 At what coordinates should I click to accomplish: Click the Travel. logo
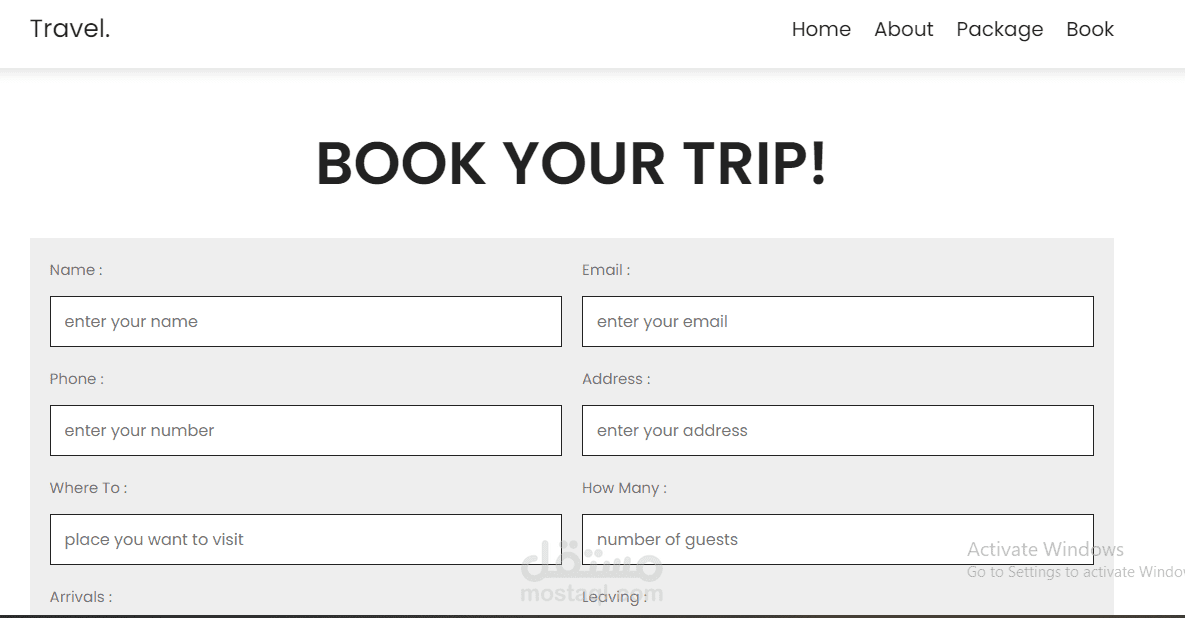[70, 29]
